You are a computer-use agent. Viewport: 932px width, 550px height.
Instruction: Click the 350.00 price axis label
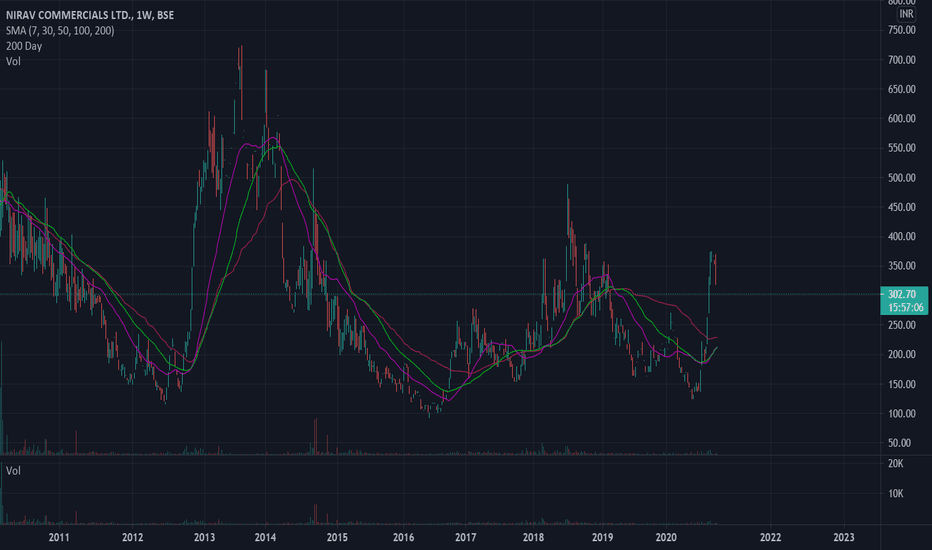[902, 266]
